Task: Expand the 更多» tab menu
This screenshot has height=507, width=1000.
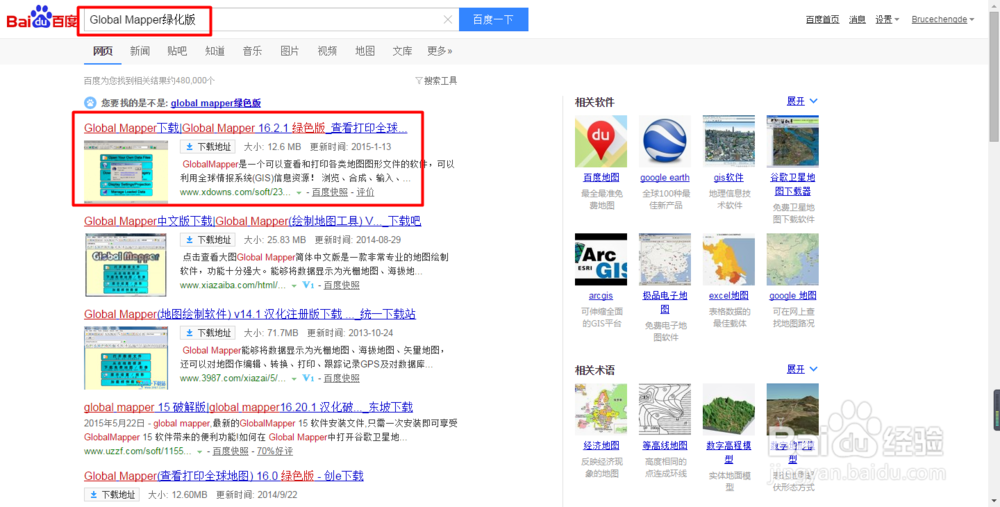Action: pos(439,51)
